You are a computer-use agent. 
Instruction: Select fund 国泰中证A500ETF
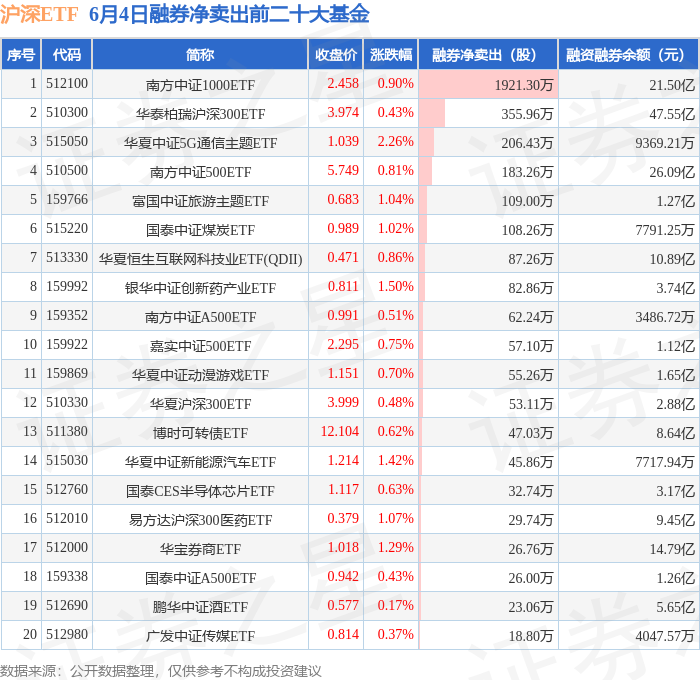click(200, 578)
